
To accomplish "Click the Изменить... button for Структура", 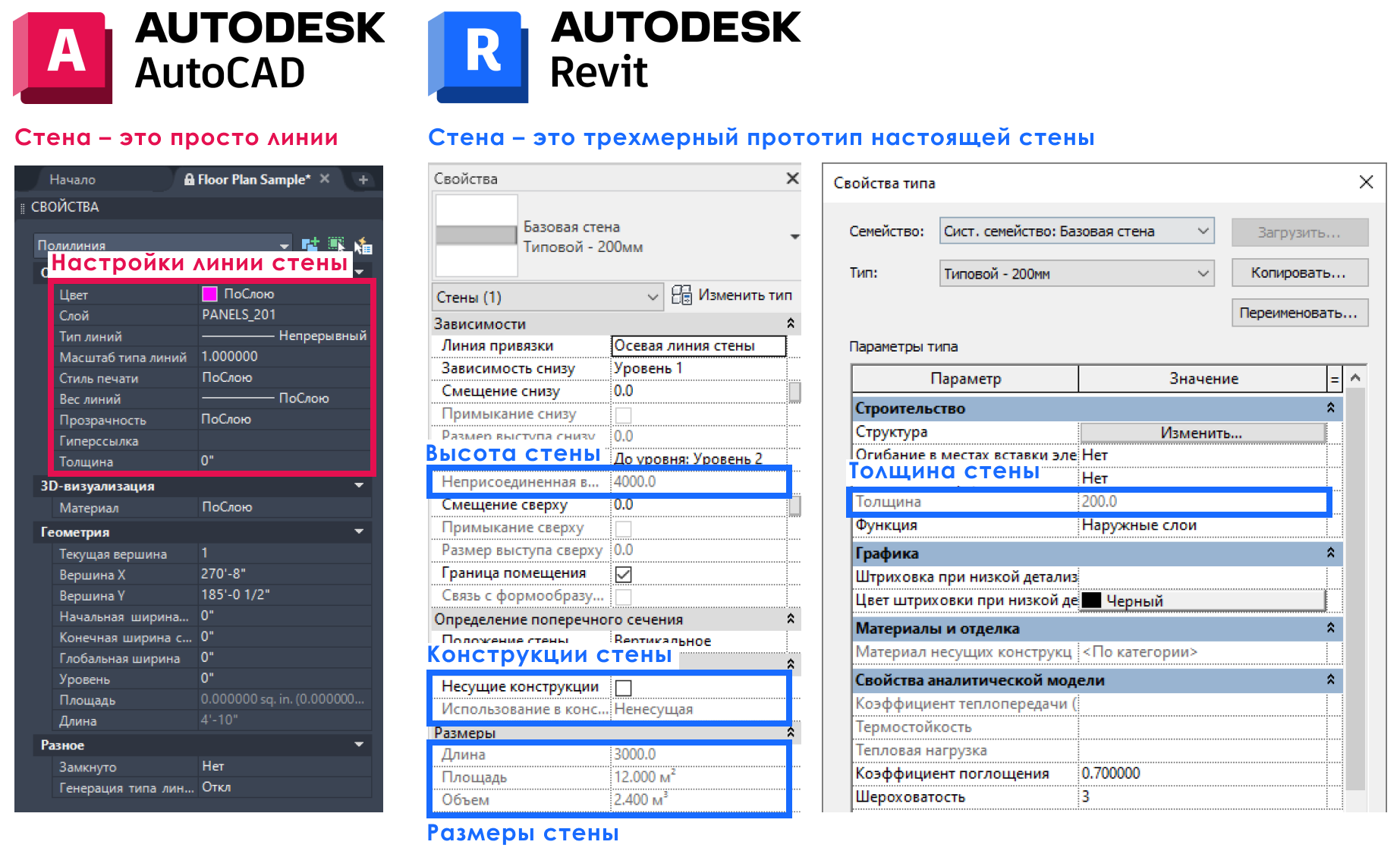I will tap(1202, 433).
